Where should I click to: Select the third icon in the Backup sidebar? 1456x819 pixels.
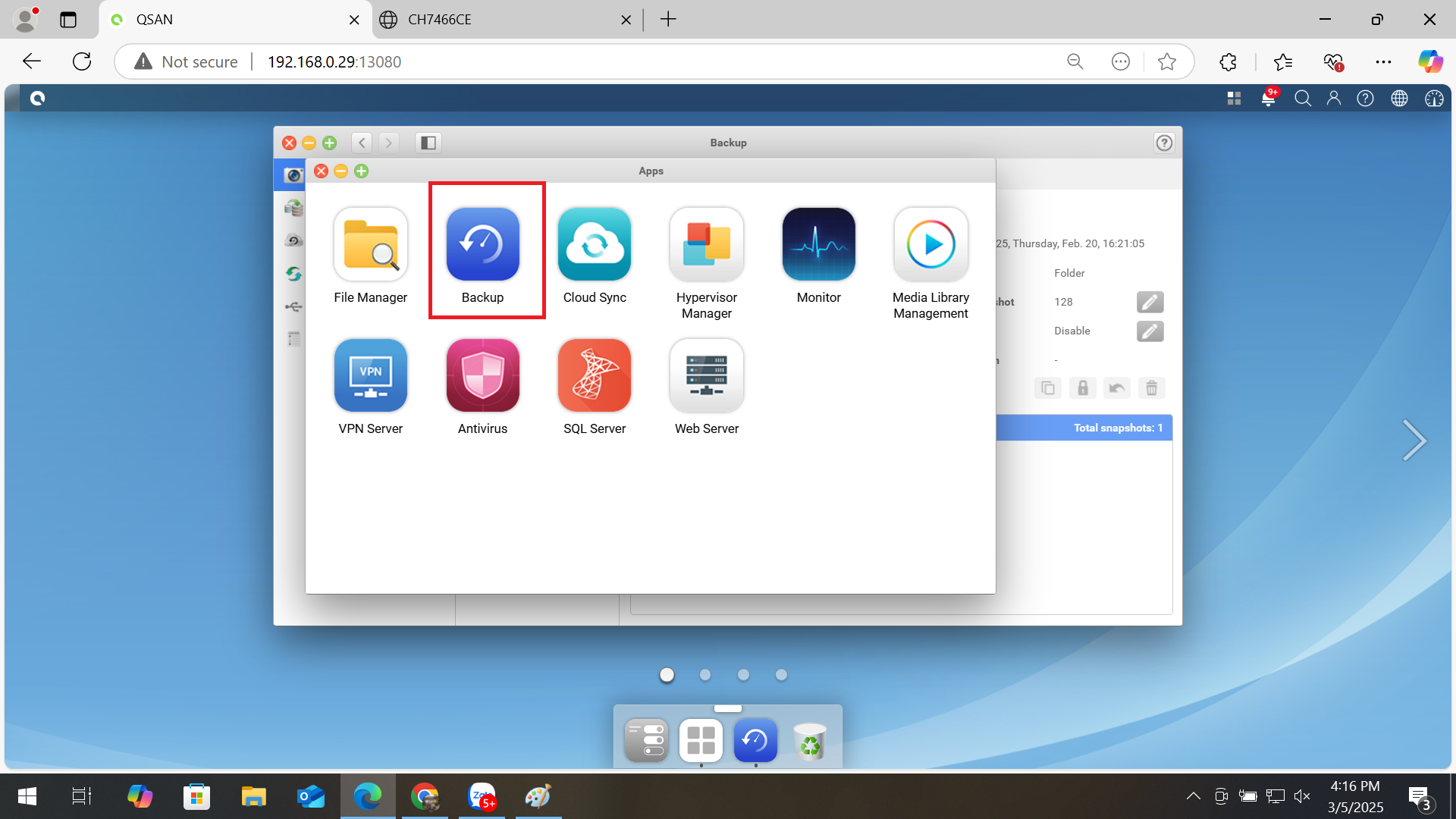(x=293, y=240)
